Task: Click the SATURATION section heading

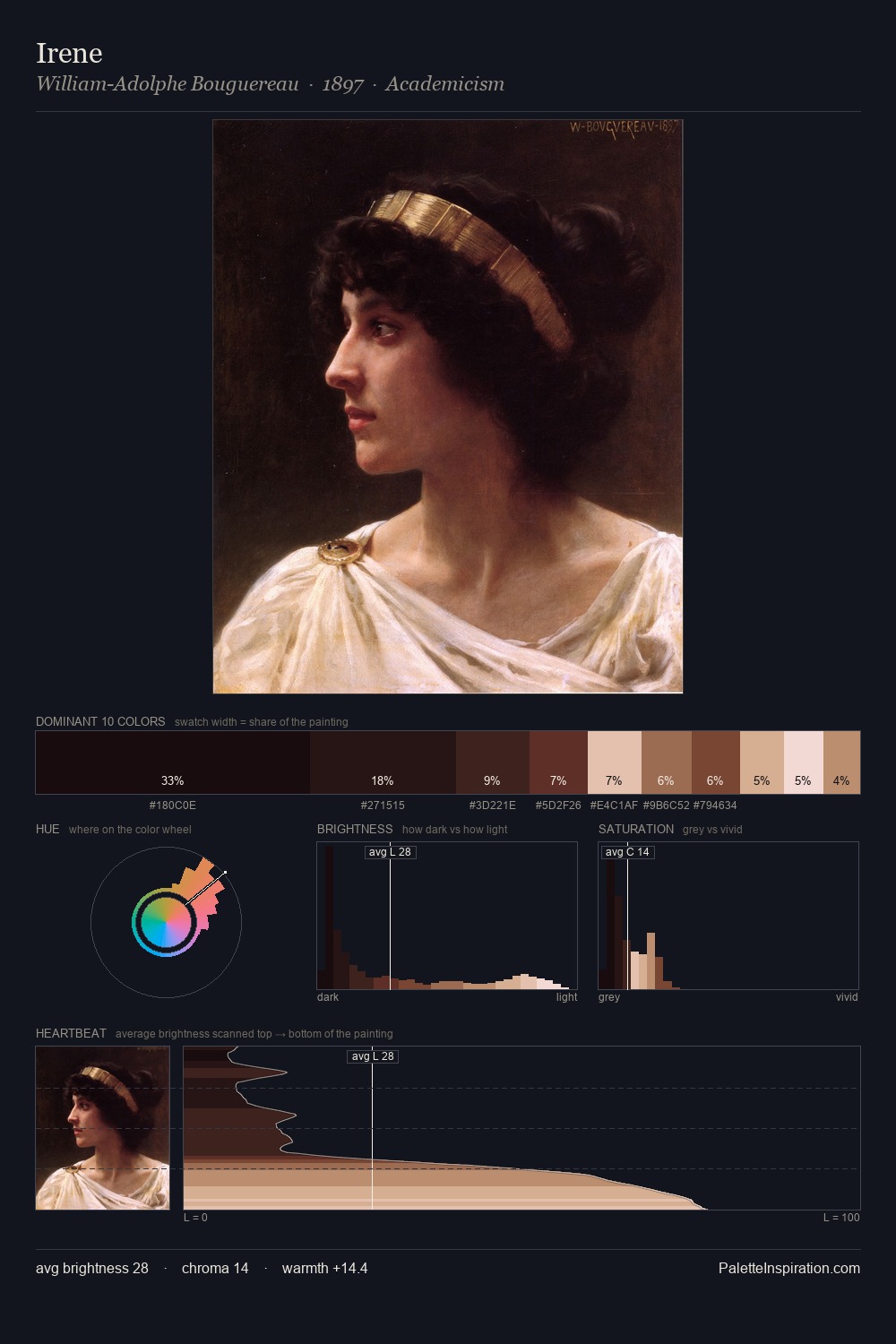Action: click(636, 829)
